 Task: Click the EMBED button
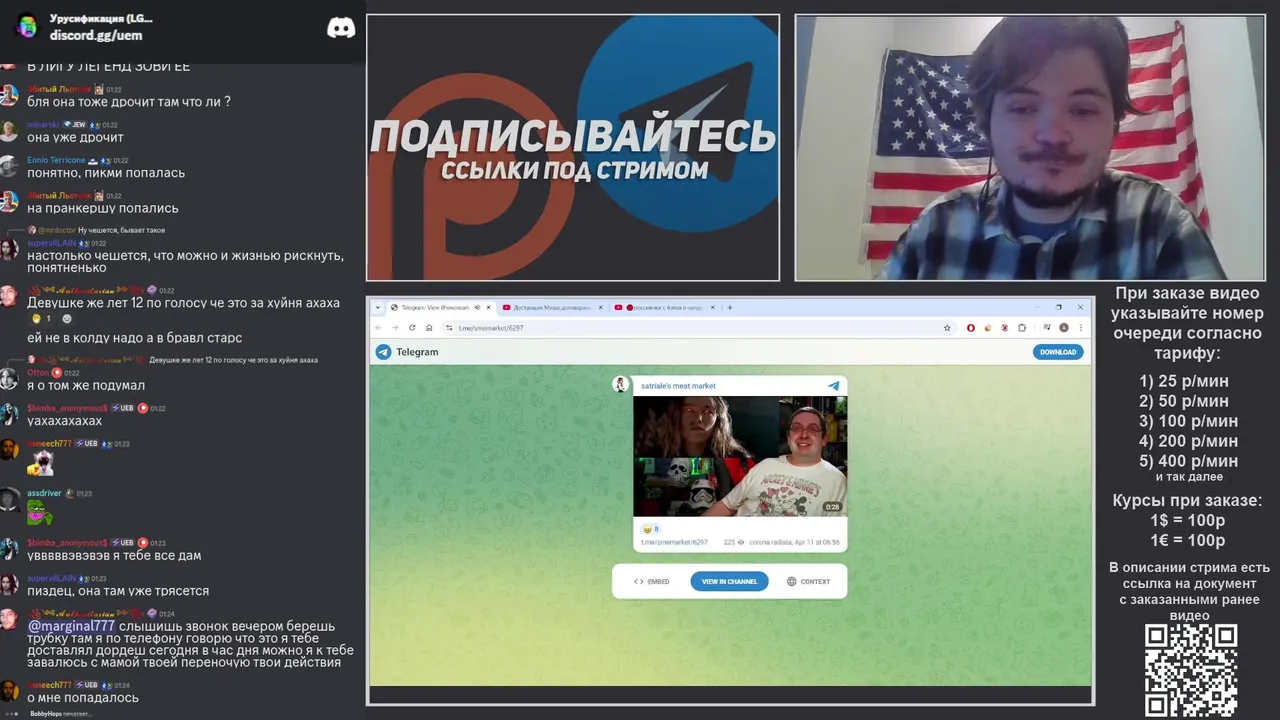pos(652,581)
